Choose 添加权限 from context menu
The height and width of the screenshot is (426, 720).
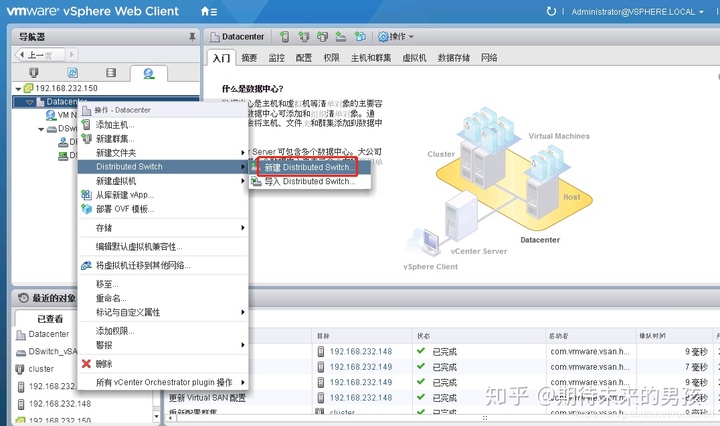(x=163, y=331)
